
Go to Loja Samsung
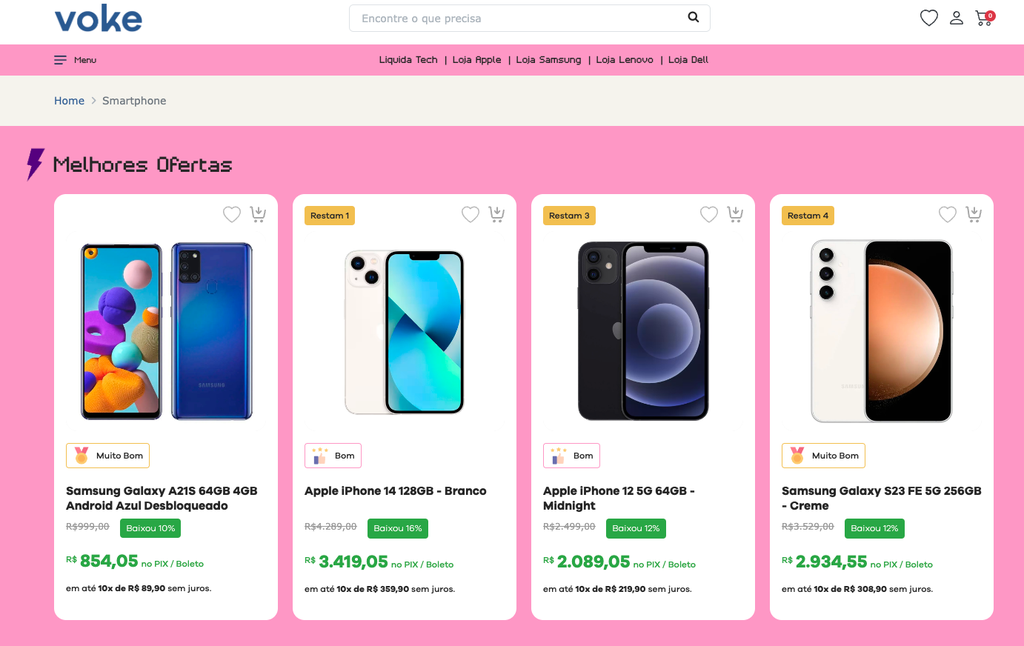(548, 60)
